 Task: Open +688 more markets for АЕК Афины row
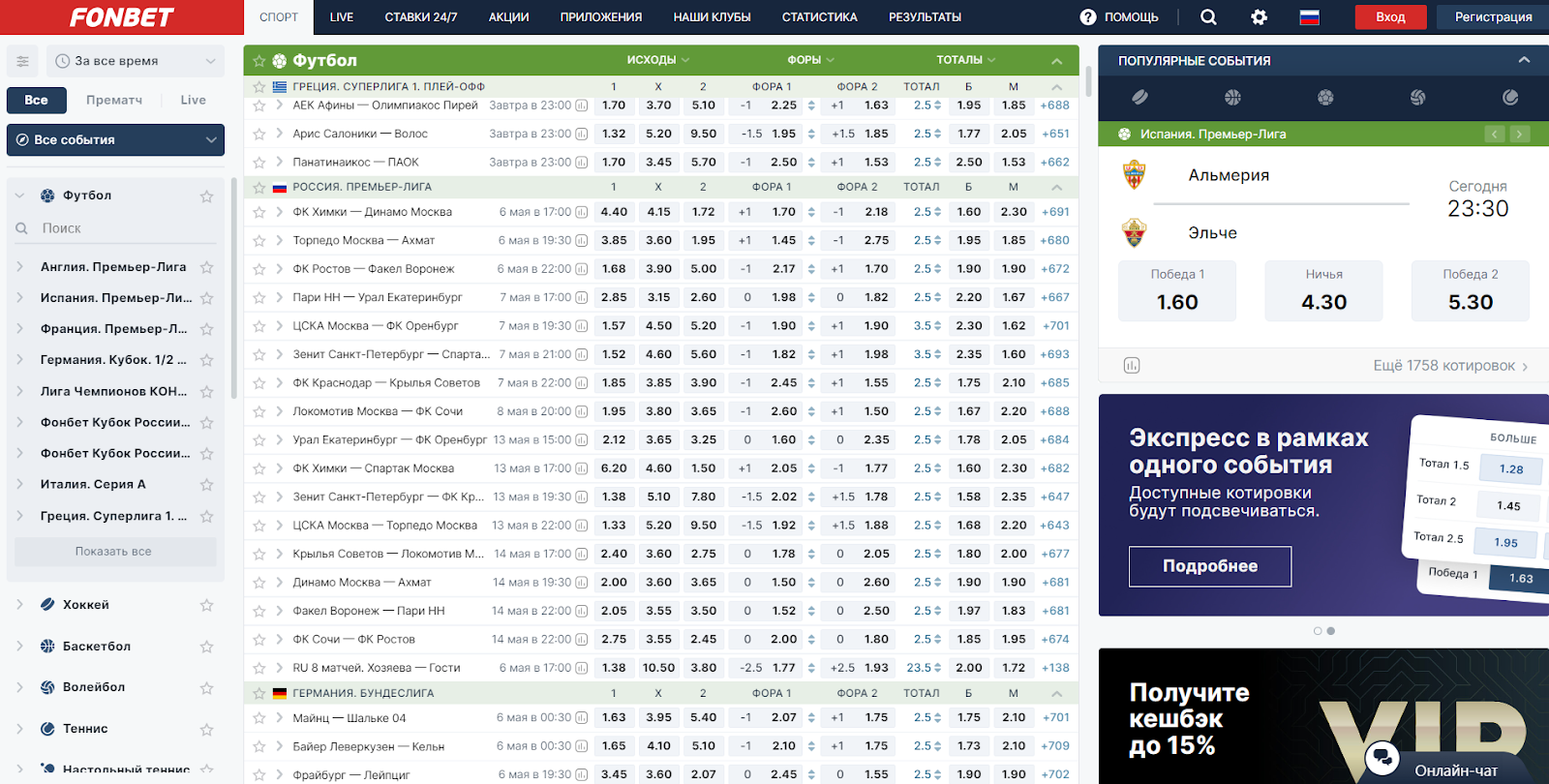click(1055, 106)
